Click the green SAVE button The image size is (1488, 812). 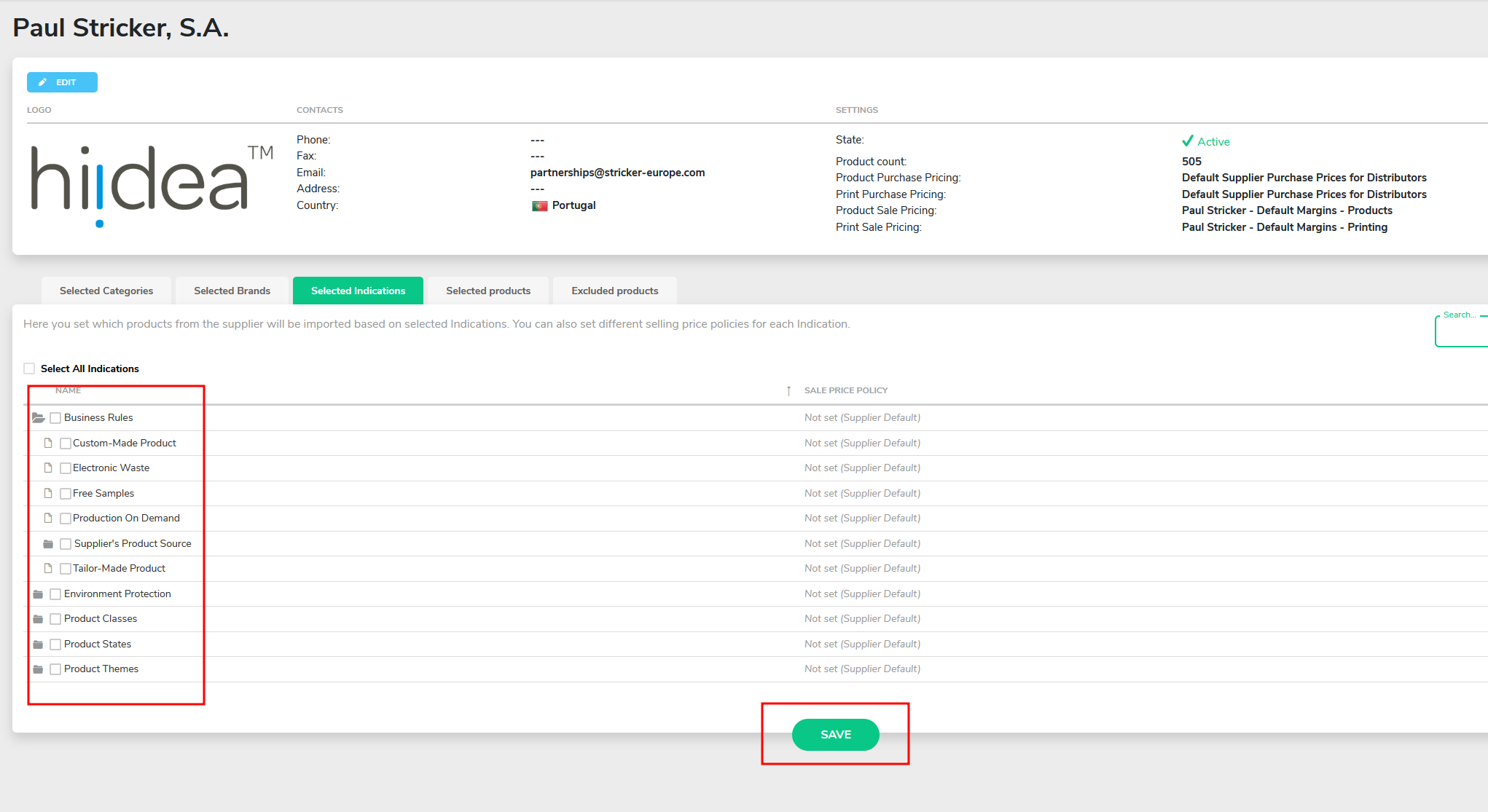tap(835, 734)
